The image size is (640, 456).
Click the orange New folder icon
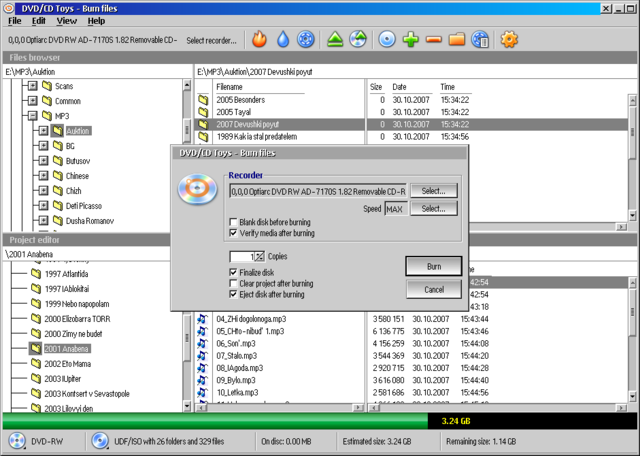457,40
